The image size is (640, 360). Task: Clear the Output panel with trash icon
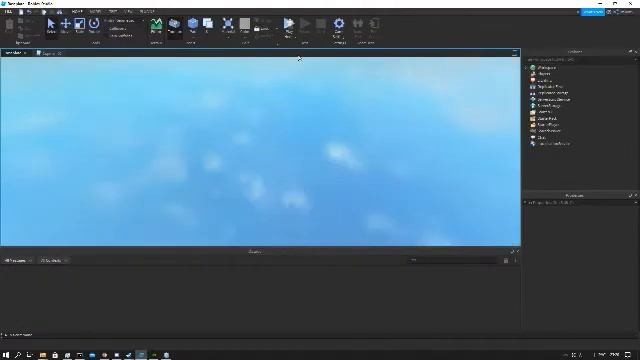pos(506,260)
